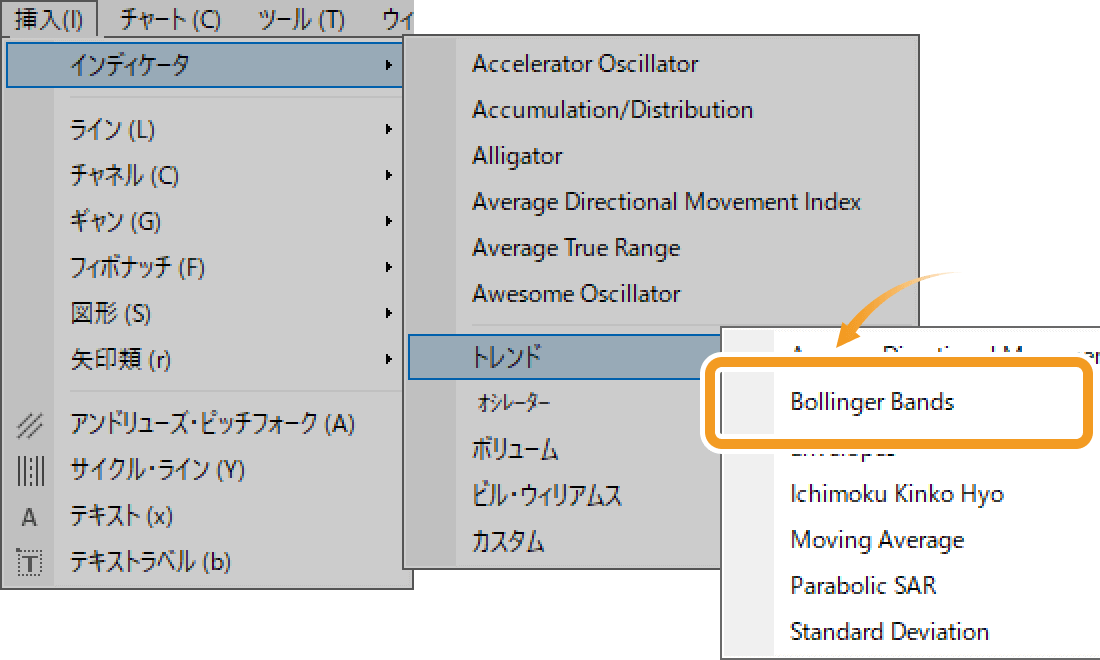The image size is (1100, 660).
Task: Click the Text tool A icon
Action: (29, 518)
